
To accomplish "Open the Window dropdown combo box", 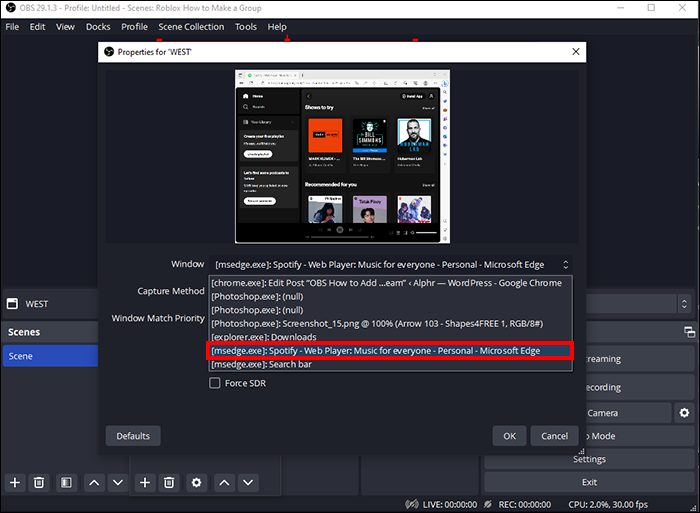I will [390, 265].
